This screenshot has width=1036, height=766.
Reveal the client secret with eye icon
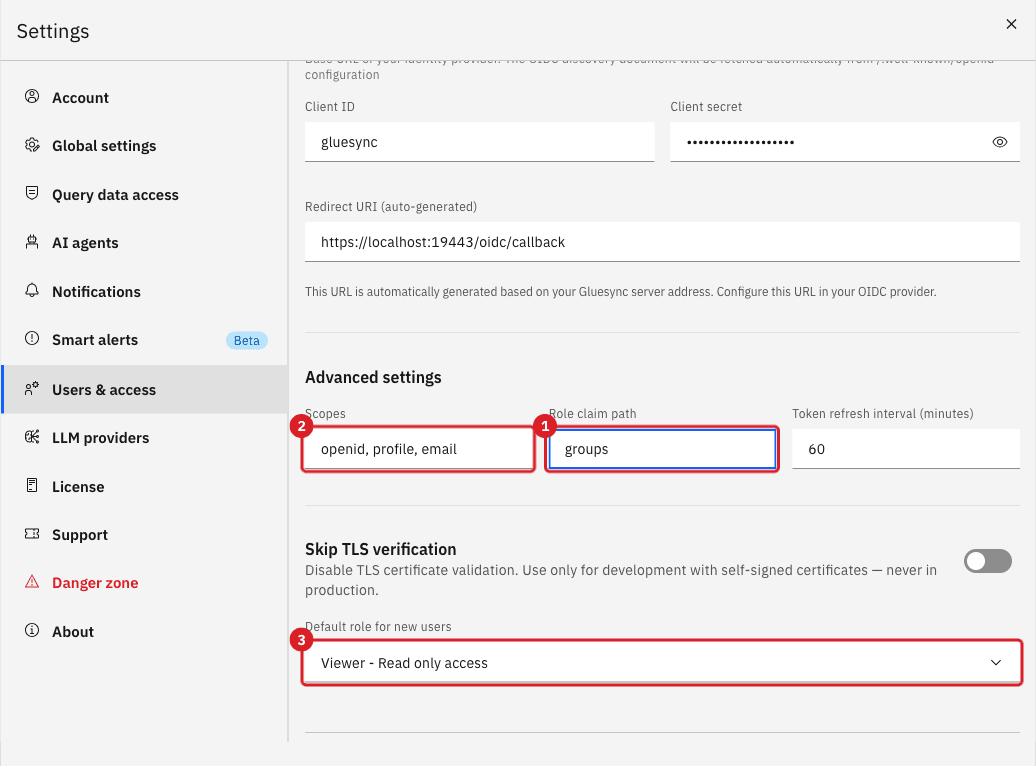[1000, 142]
